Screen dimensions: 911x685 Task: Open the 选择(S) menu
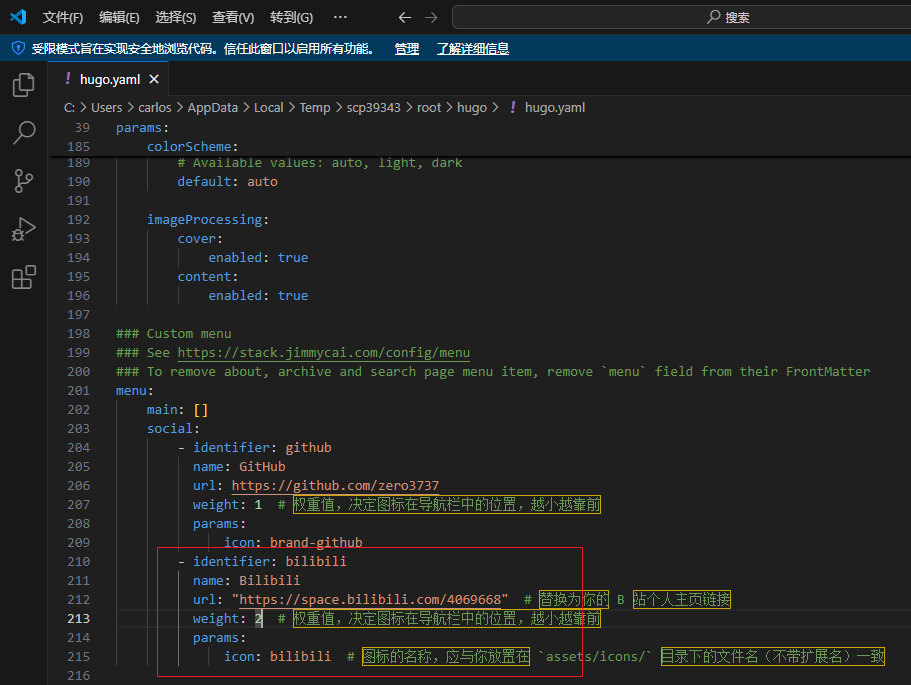(176, 17)
